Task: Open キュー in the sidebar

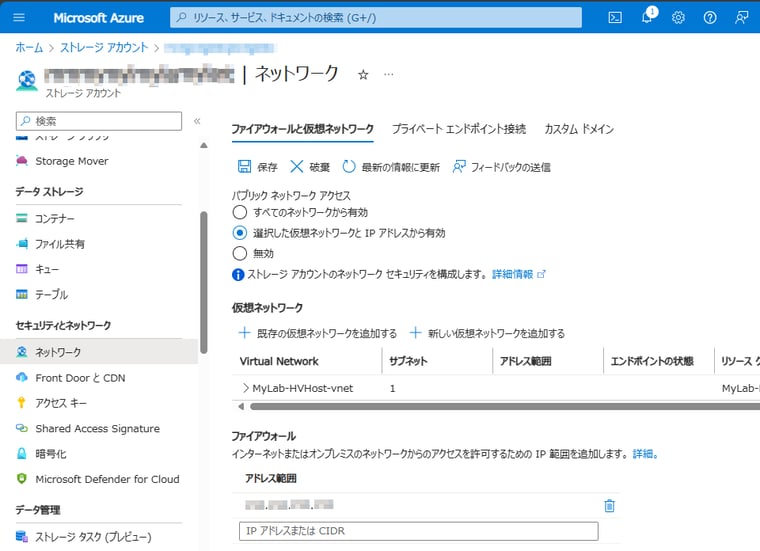Action: pos(47,269)
